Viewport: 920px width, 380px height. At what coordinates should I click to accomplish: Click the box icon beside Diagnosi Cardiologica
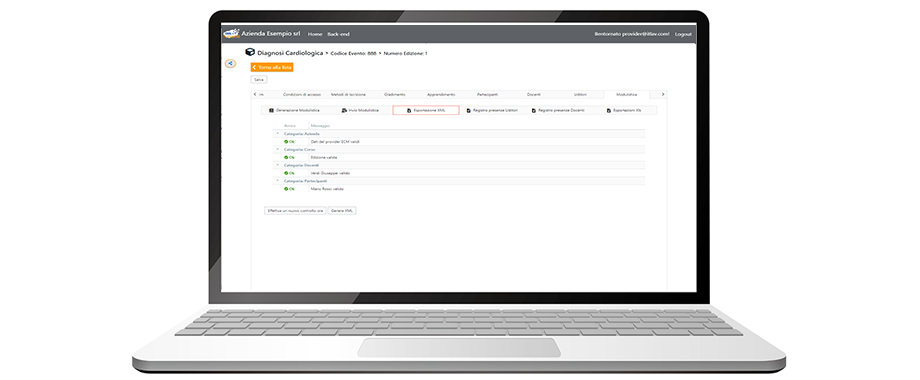click(x=250, y=52)
